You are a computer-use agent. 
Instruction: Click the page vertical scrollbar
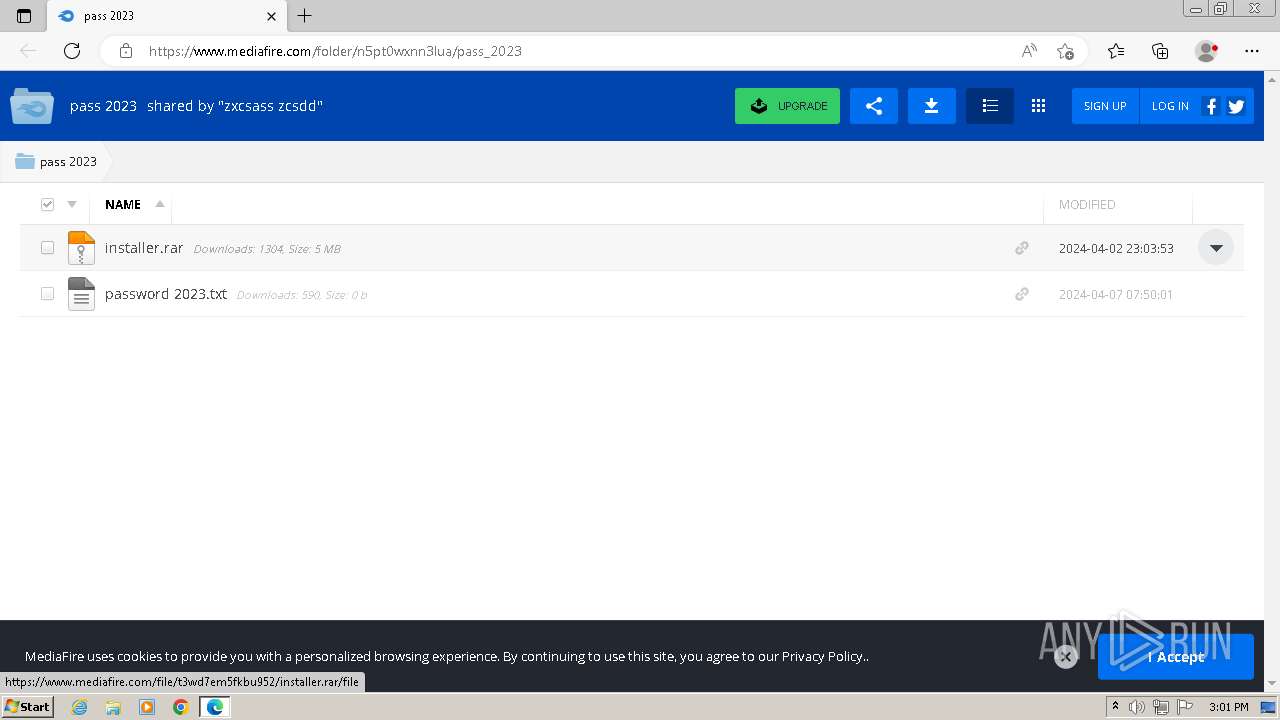(1272, 380)
